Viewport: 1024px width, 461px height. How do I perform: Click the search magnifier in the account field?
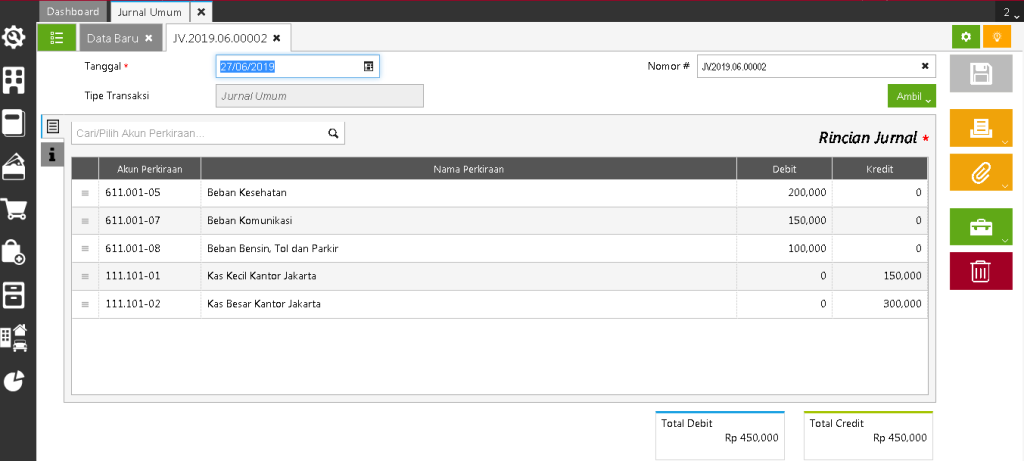(x=333, y=133)
